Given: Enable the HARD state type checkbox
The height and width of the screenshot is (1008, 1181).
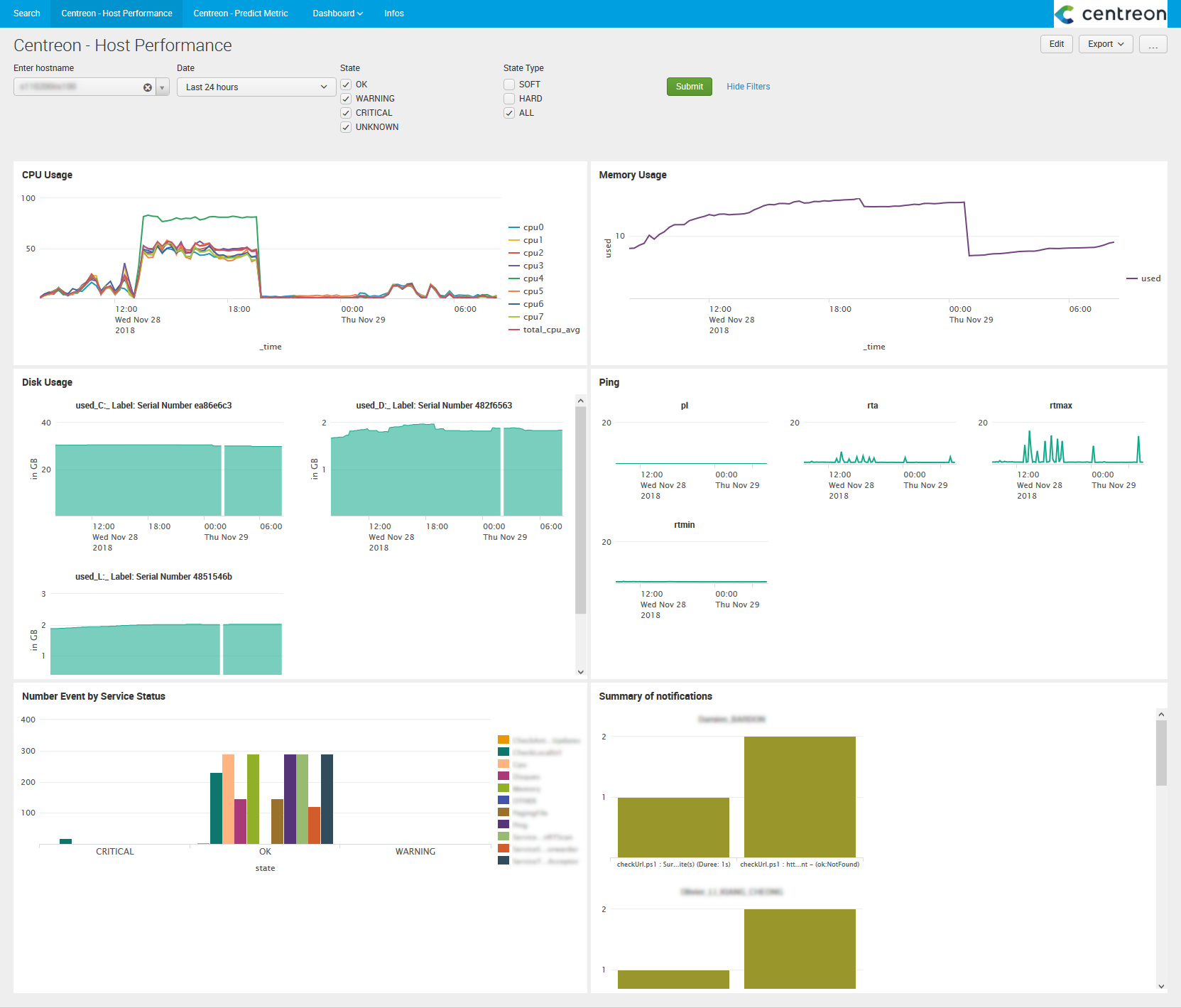Looking at the screenshot, I should tap(509, 99).
